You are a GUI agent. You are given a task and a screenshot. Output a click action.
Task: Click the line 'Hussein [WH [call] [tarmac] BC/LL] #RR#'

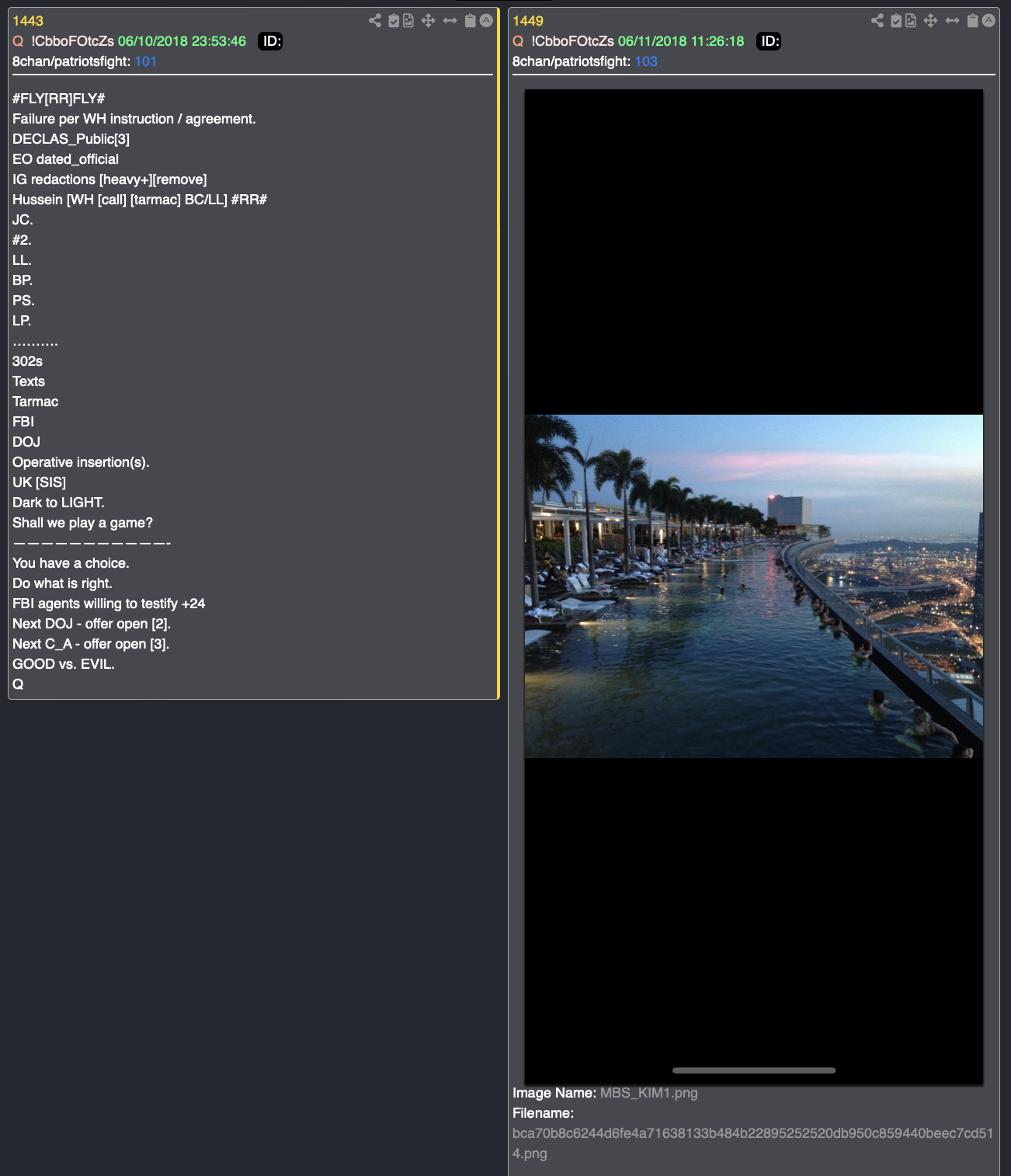[x=140, y=200]
